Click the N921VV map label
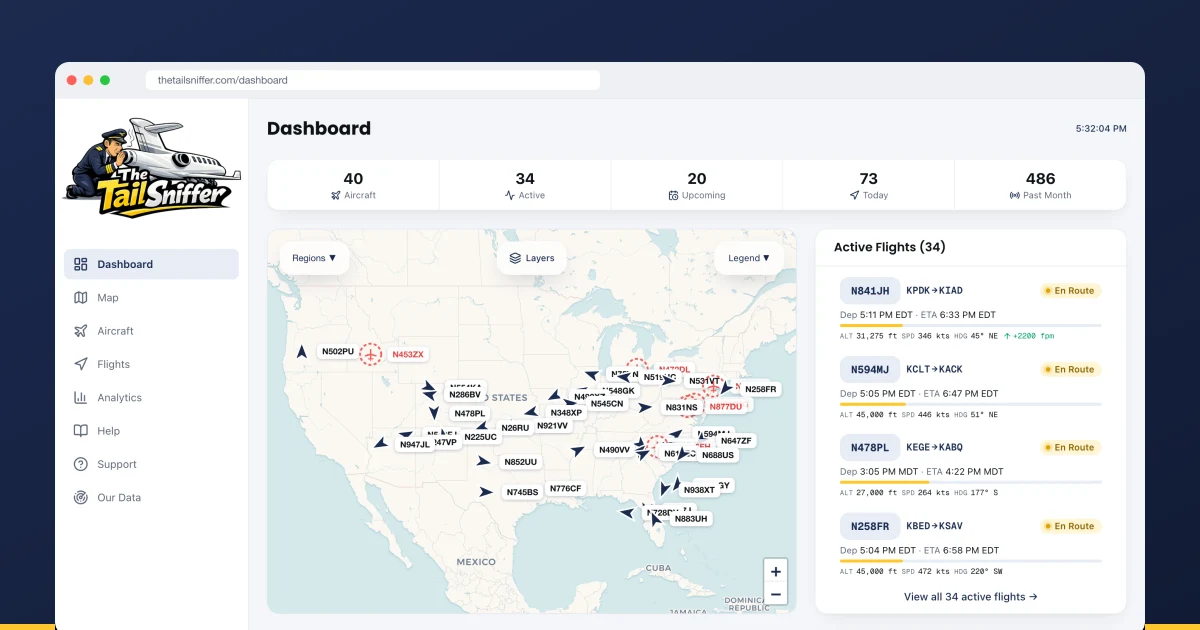Image resolution: width=1200 pixels, height=630 pixels. (552, 425)
